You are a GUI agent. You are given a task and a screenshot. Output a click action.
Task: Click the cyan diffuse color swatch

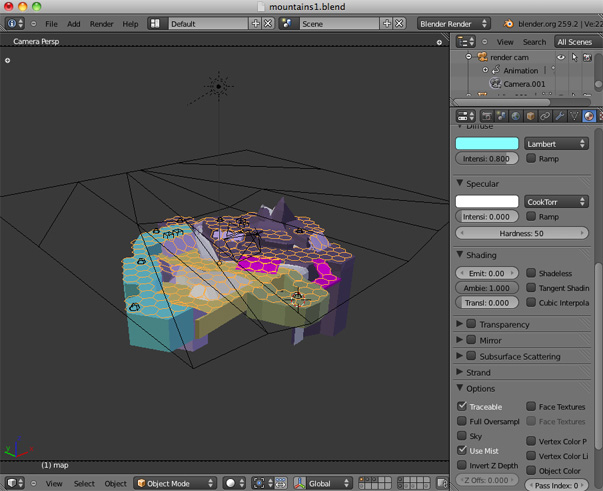point(487,144)
